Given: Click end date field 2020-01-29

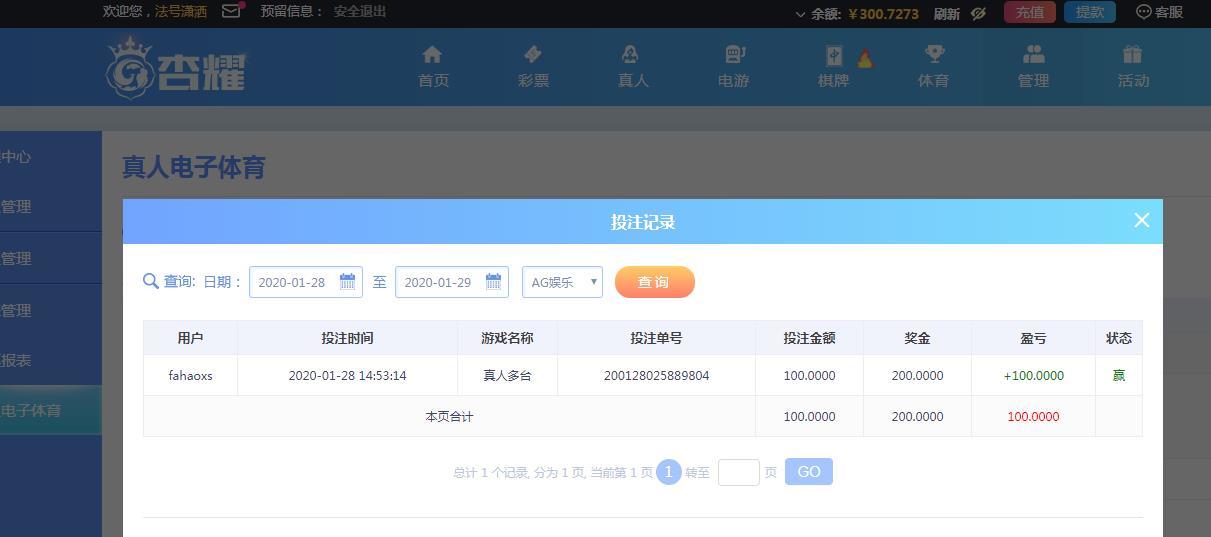Looking at the screenshot, I should pos(452,282).
